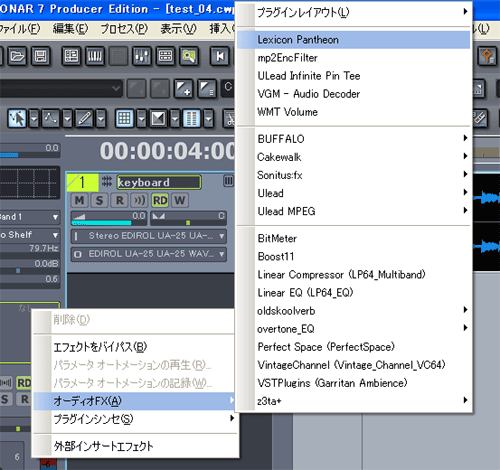Open the 表示(V) menu
The height and width of the screenshot is (470, 500).
click(x=178, y=29)
